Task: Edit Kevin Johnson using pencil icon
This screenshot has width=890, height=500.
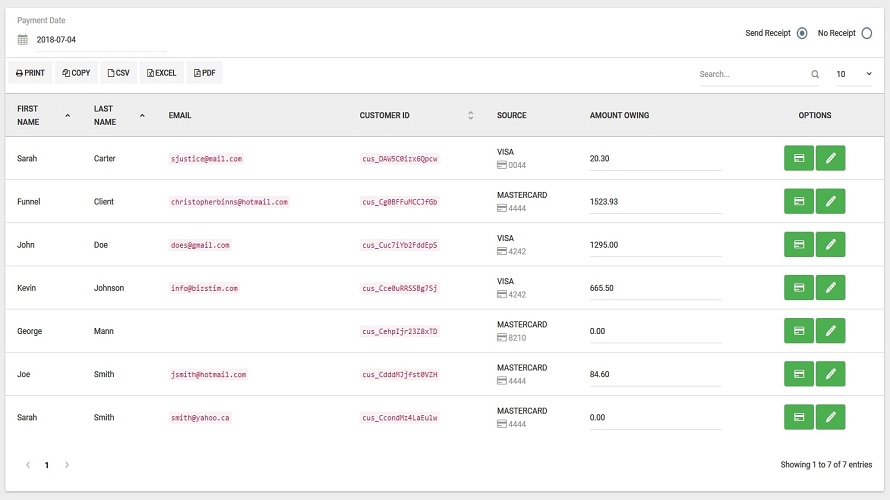Action: pos(830,288)
